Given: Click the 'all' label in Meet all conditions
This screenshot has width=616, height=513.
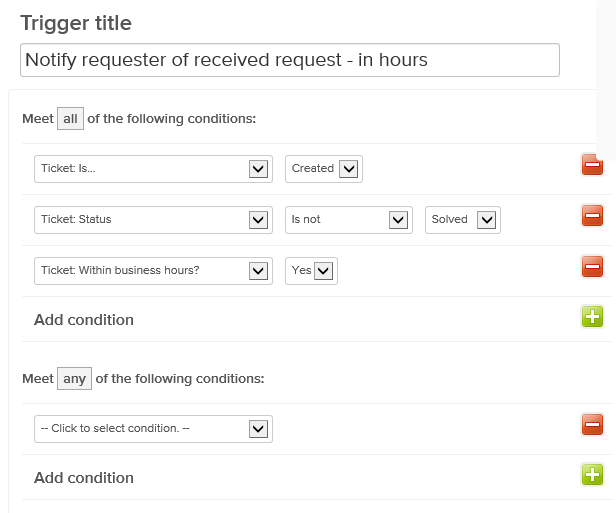Looking at the screenshot, I should click(x=70, y=119).
